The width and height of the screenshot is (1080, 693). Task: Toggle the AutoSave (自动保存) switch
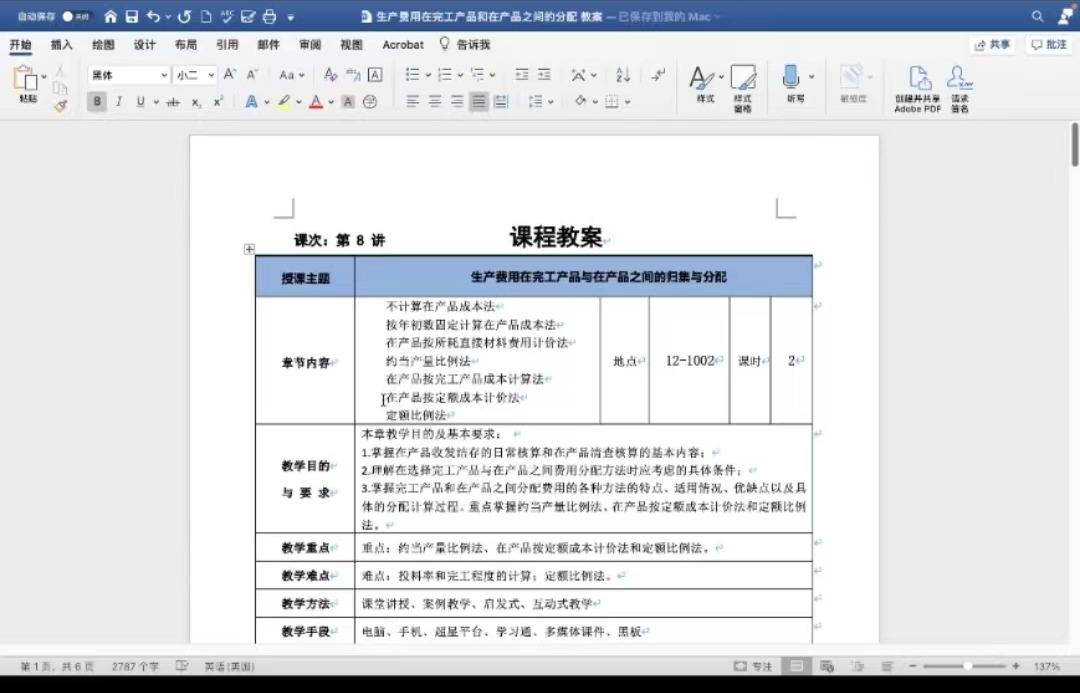coord(75,17)
